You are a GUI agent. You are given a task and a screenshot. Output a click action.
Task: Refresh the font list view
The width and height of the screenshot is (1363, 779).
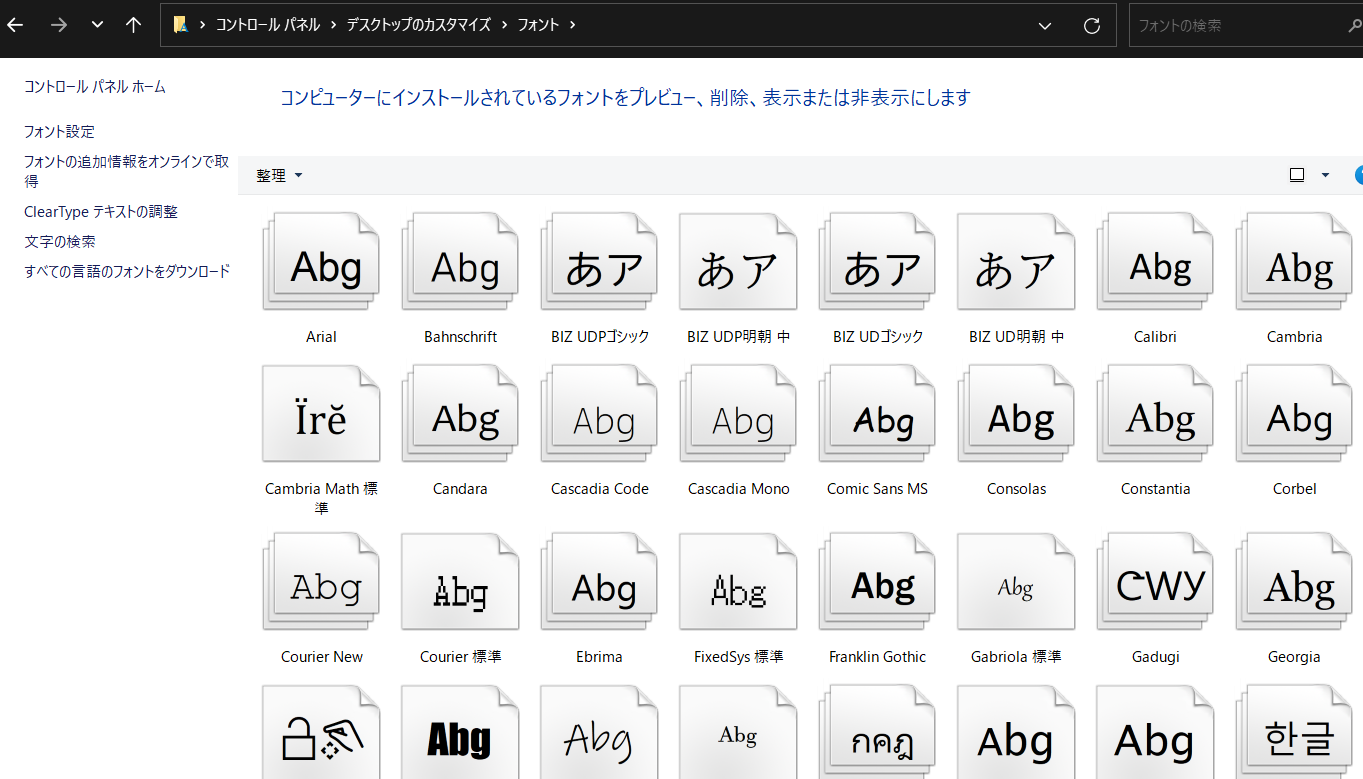1091,25
